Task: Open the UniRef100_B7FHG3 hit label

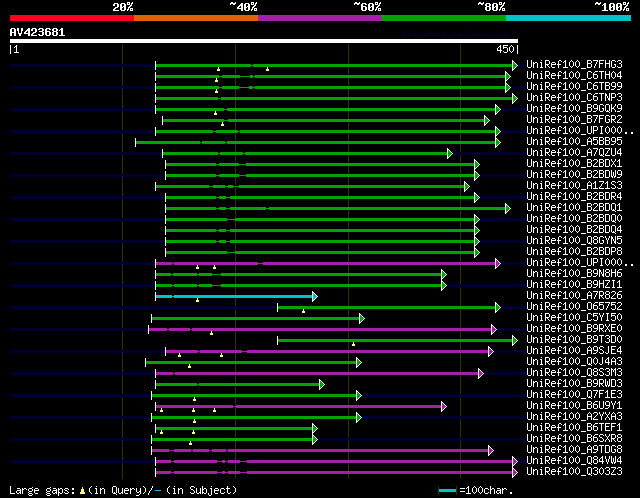Action: pos(574,64)
